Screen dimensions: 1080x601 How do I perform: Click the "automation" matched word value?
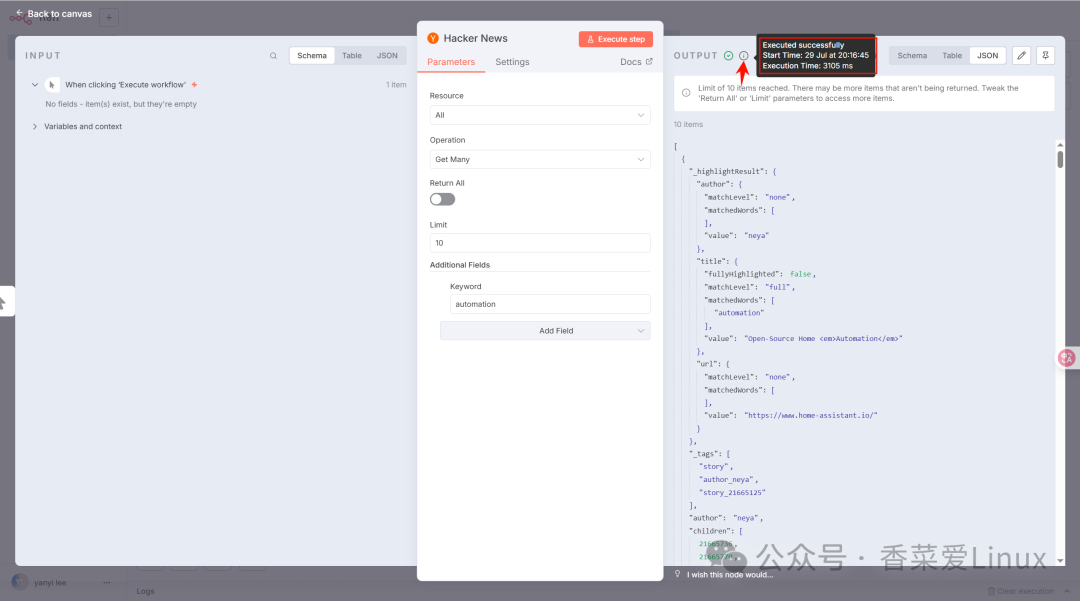(738, 313)
